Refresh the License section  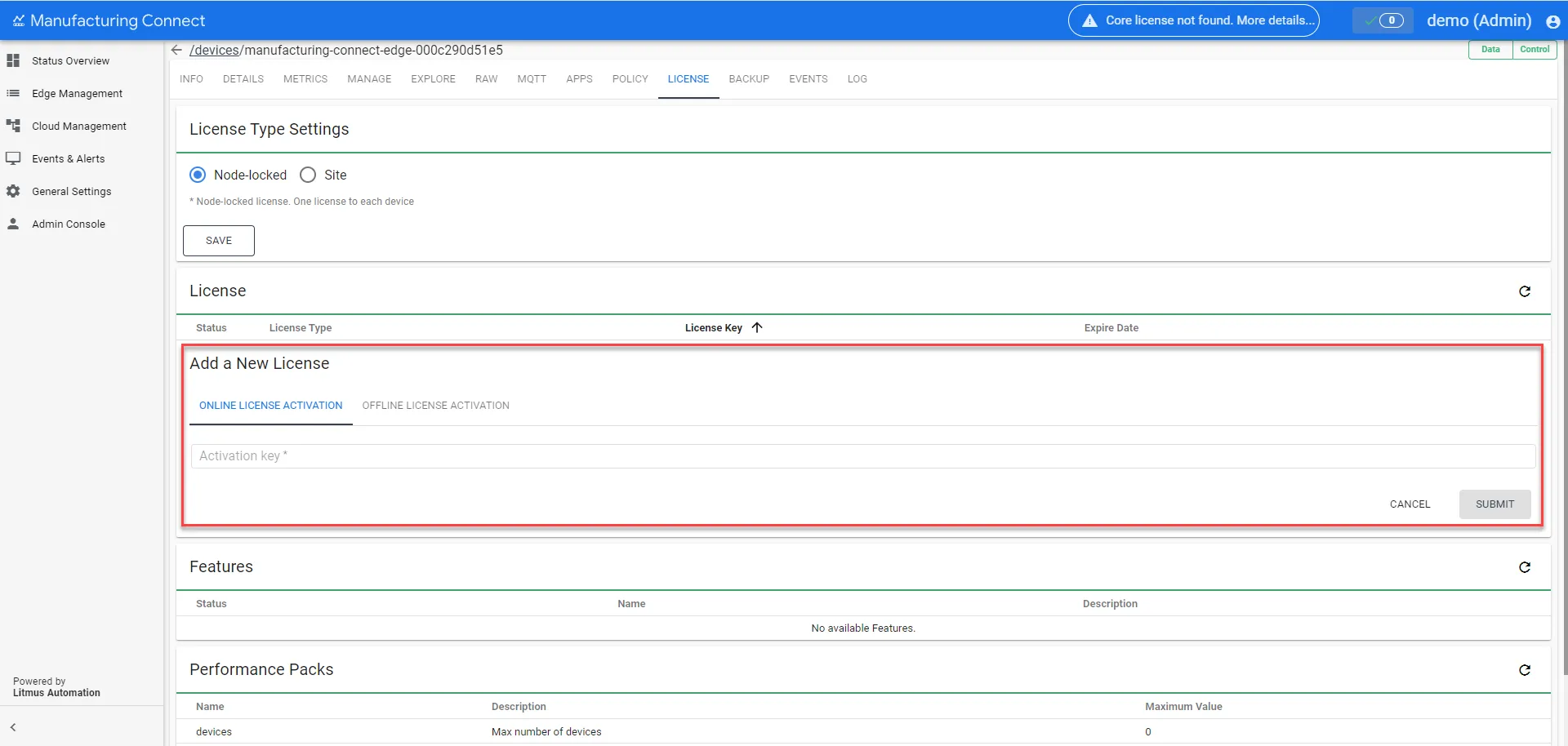(1524, 291)
